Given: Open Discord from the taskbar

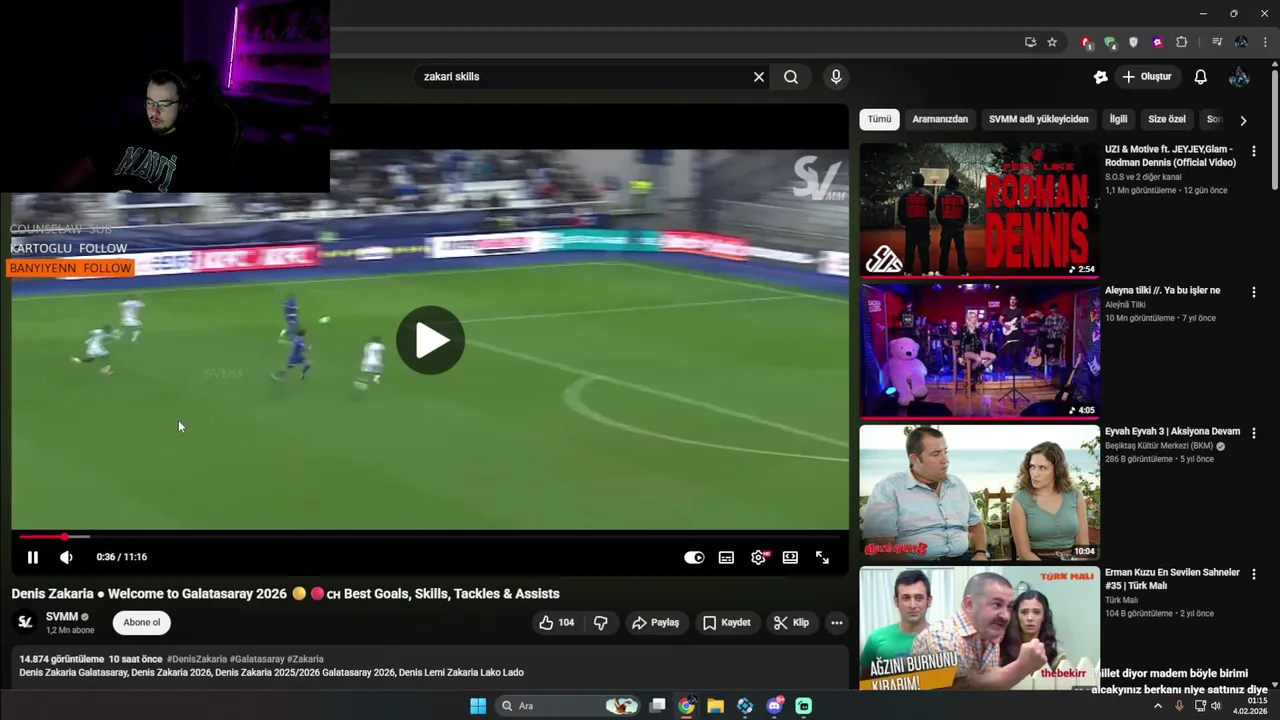Looking at the screenshot, I should (x=775, y=706).
